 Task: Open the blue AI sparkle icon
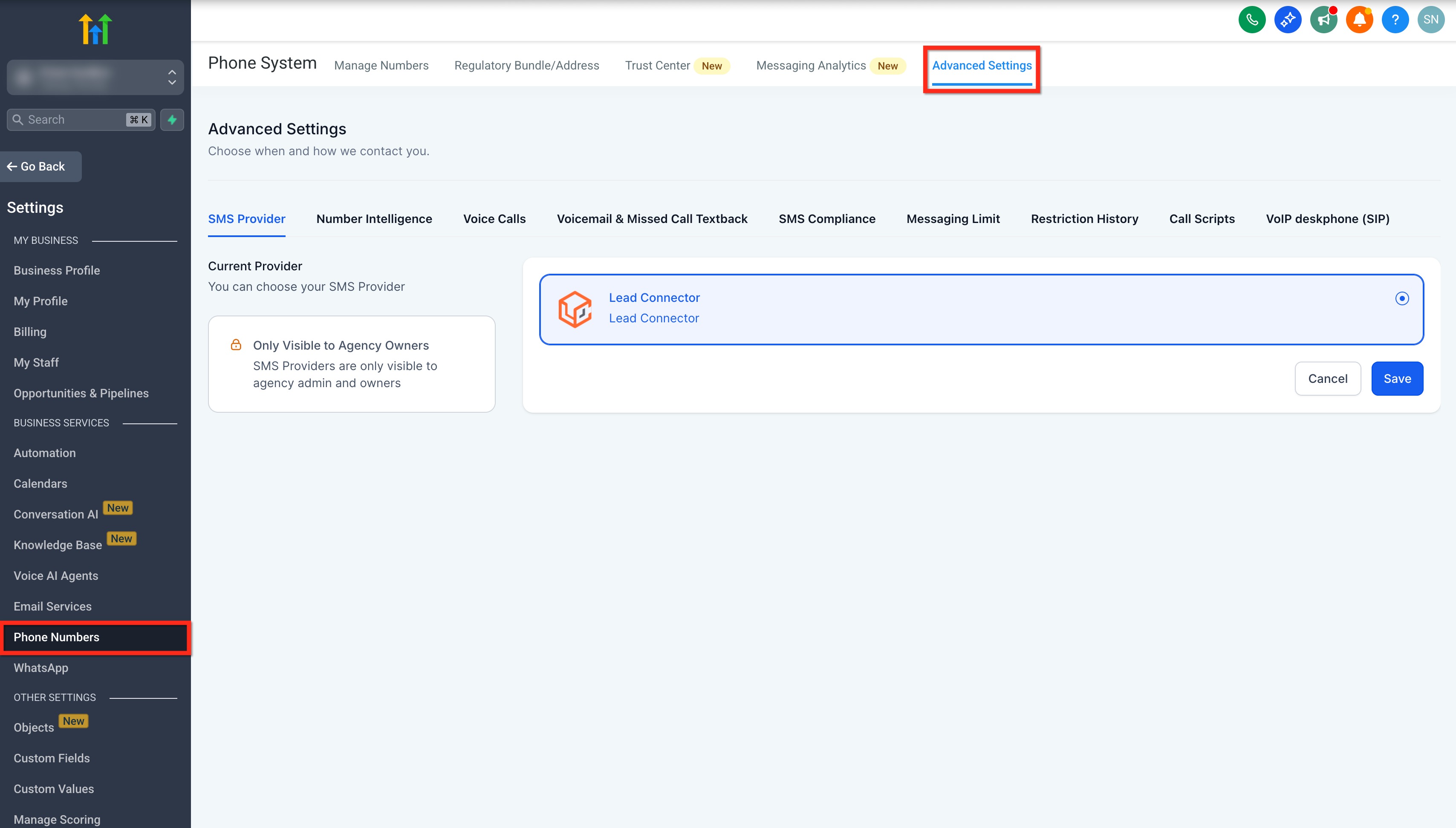pos(1287,20)
